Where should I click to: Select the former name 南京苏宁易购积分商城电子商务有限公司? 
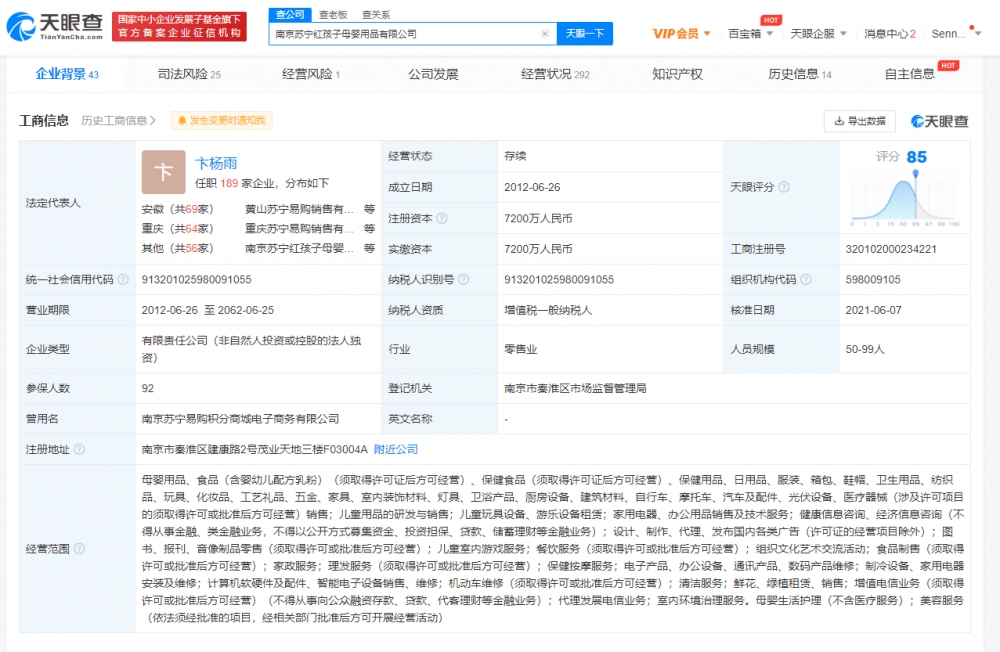(x=240, y=419)
